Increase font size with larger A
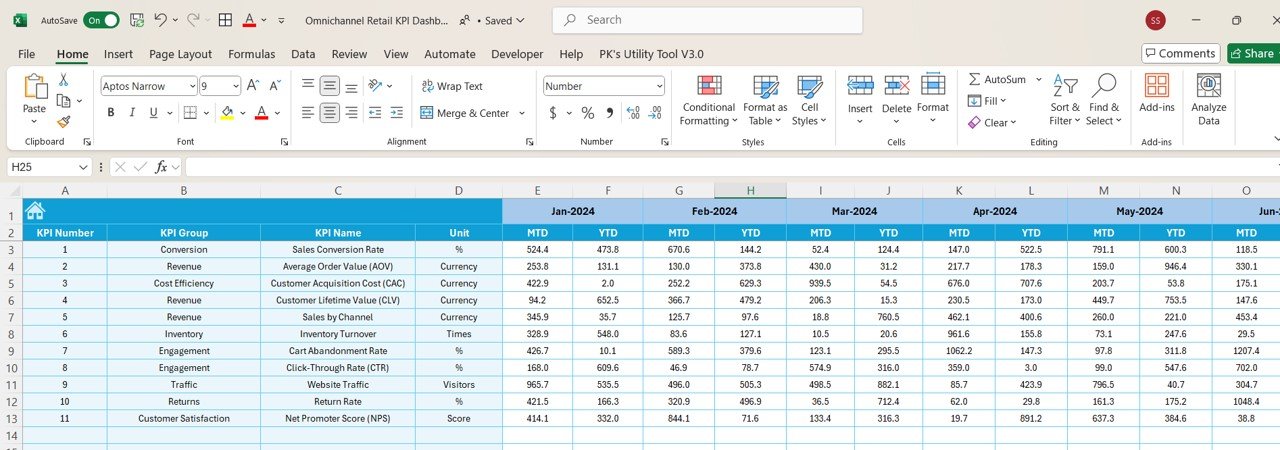Screen dimensions: 1280x450 coord(253,86)
